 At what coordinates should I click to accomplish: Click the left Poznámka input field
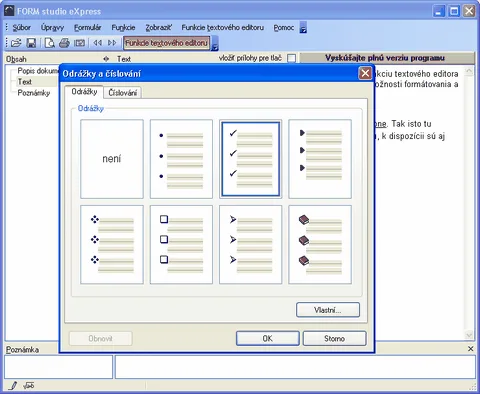coord(59,367)
